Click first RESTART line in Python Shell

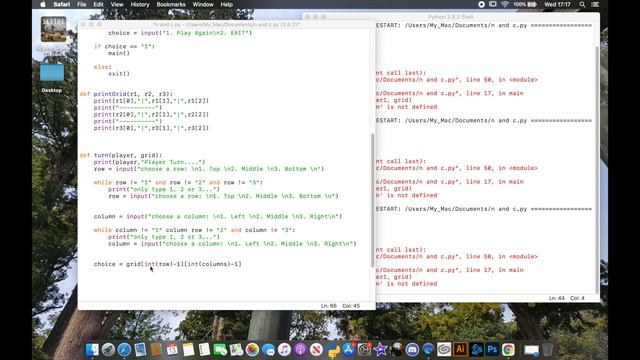click(484, 25)
